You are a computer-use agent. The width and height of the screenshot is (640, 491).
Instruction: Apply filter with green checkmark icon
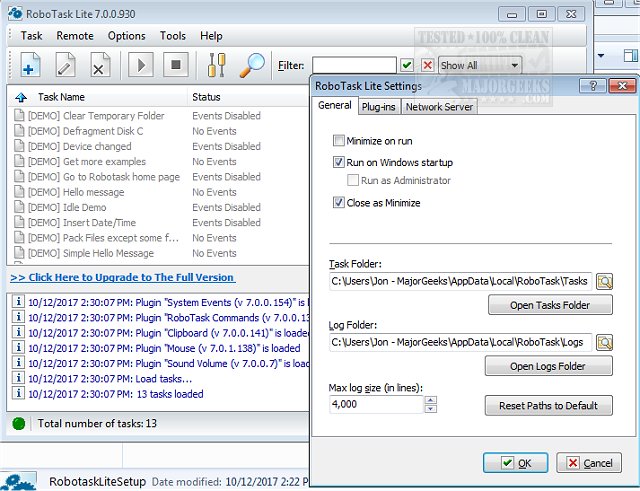pos(407,65)
